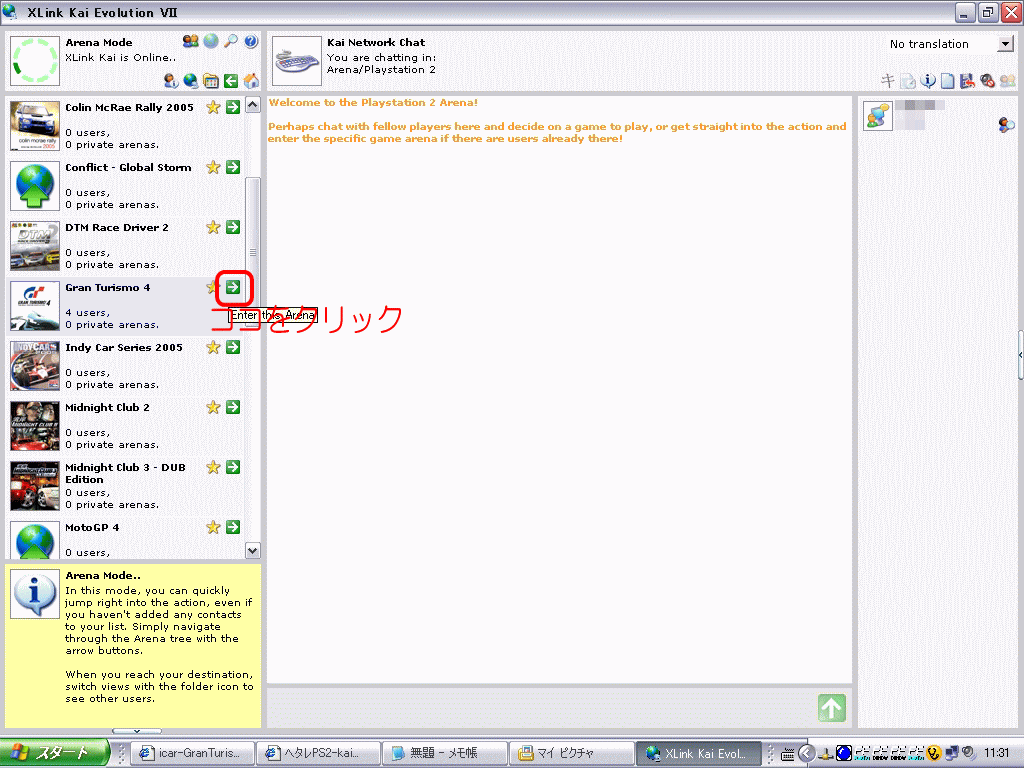Click the user info icon below XLink Kai is Online
Viewport: 1024px width, 768px height.
(x=171, y=81)
